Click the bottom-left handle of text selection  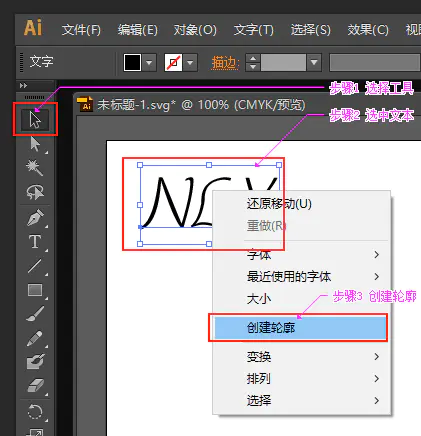click(140, 244)
